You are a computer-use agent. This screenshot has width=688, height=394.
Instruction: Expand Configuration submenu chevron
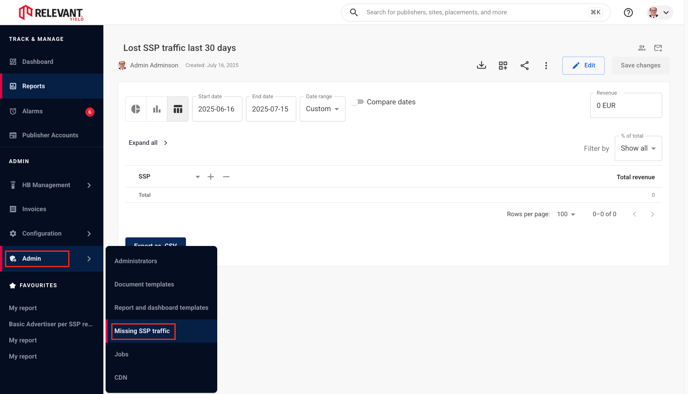(x=89, y=233)
